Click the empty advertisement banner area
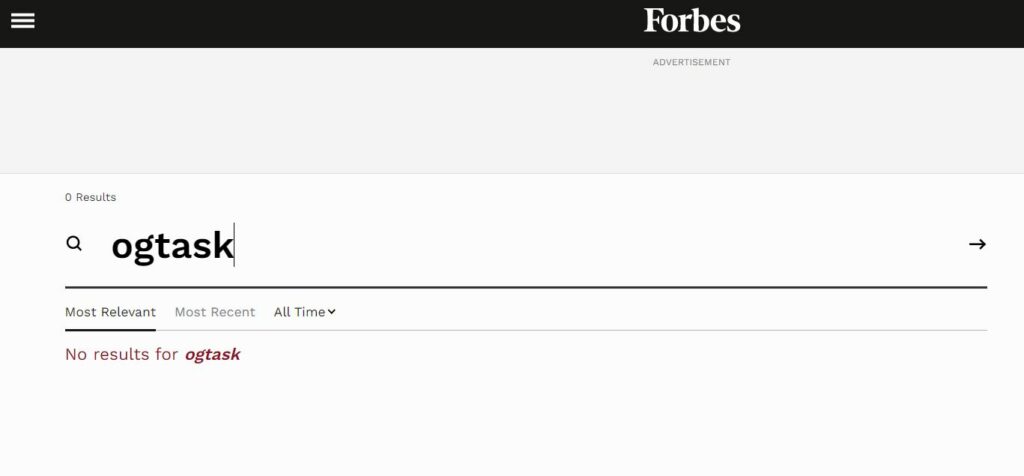The width and height of the screenshot is (1024, 476). tap(512, 118)
